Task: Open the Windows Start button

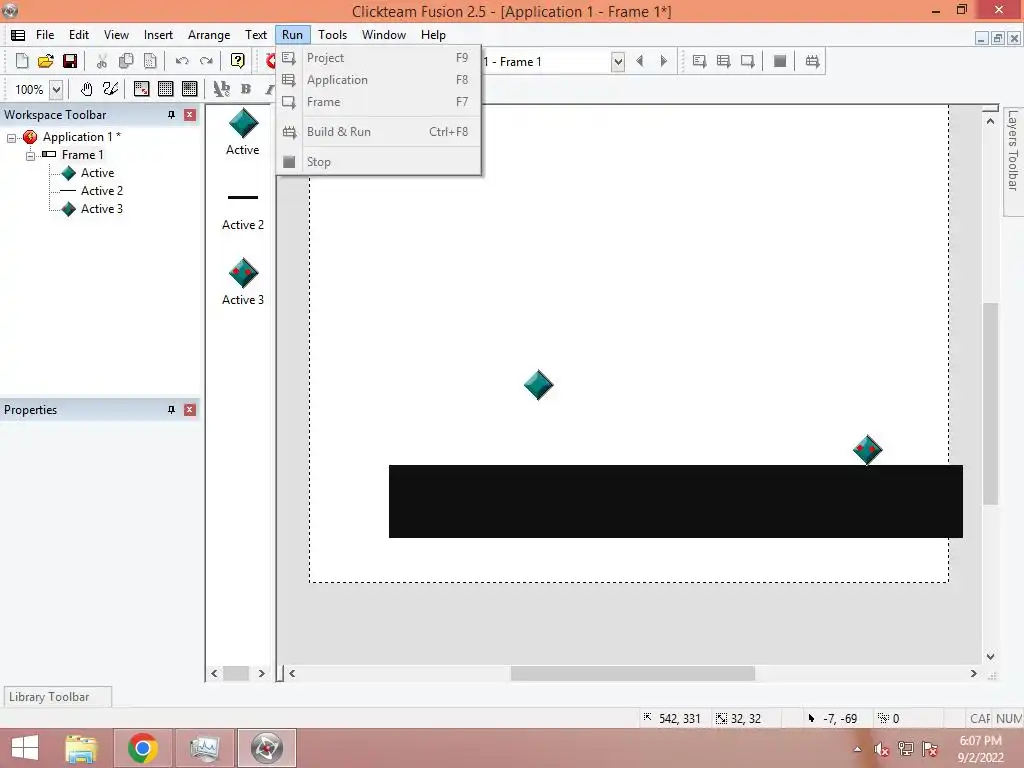Action: point(25,748)
